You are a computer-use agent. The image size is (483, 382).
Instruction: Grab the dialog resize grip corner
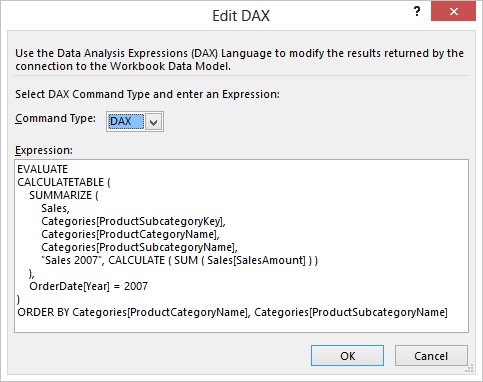469,368
